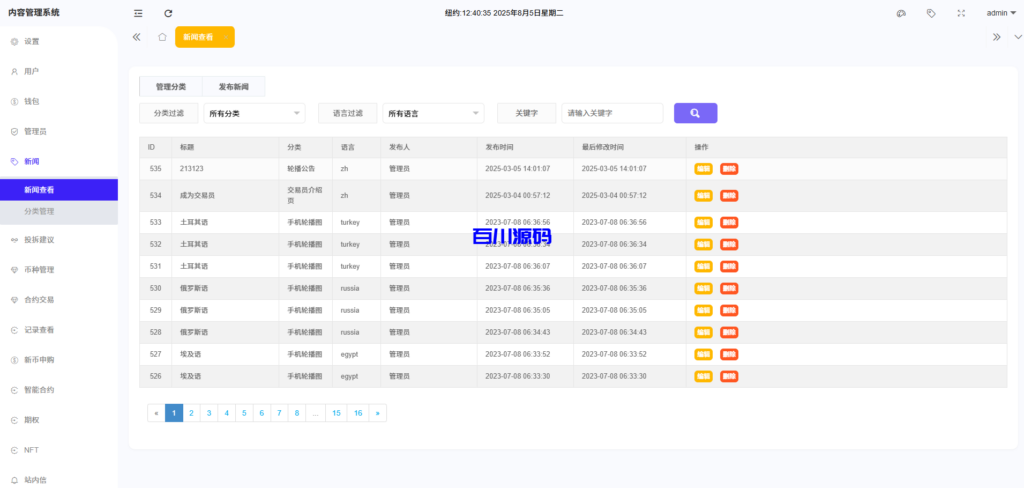The width and height of the screenshot is (1024, 488).
Task: Click the purple search magnifier button
Action: point(695,113)
